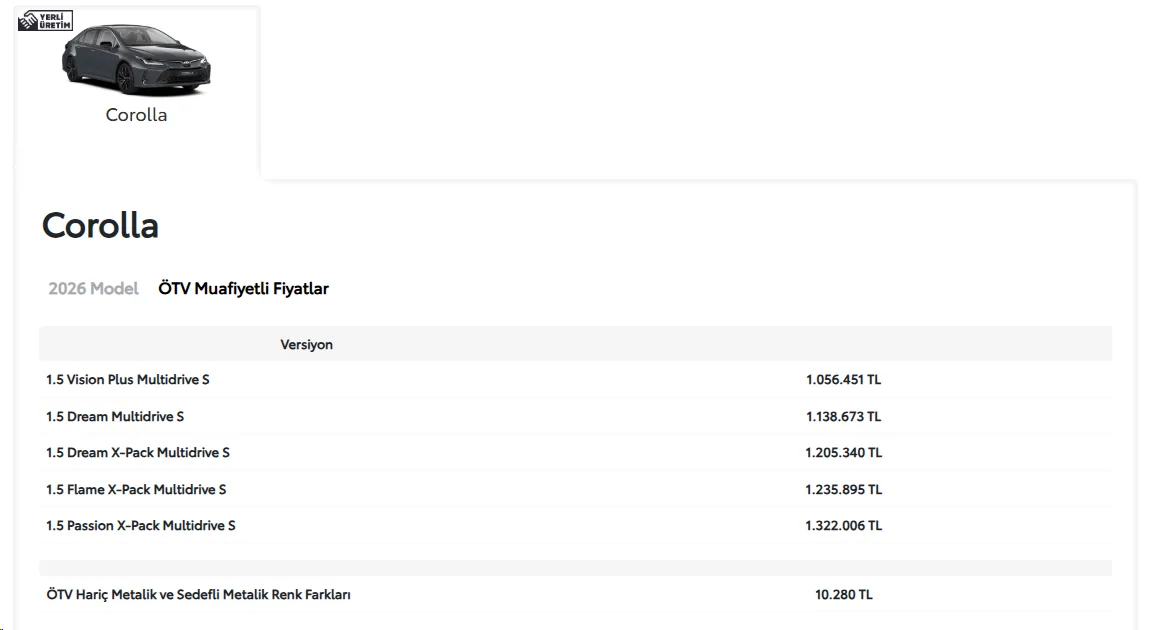1154x630 pixels.
Task: Select the Corolla car thumbnail image
Action: point(136,60)
